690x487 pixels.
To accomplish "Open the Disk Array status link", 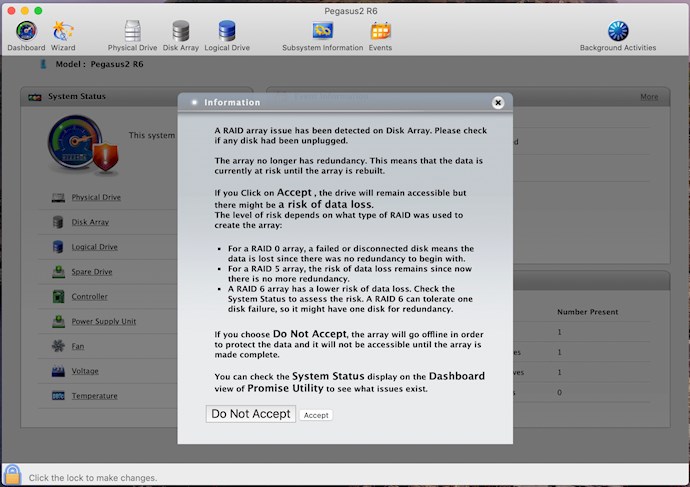I will (90, 222).
